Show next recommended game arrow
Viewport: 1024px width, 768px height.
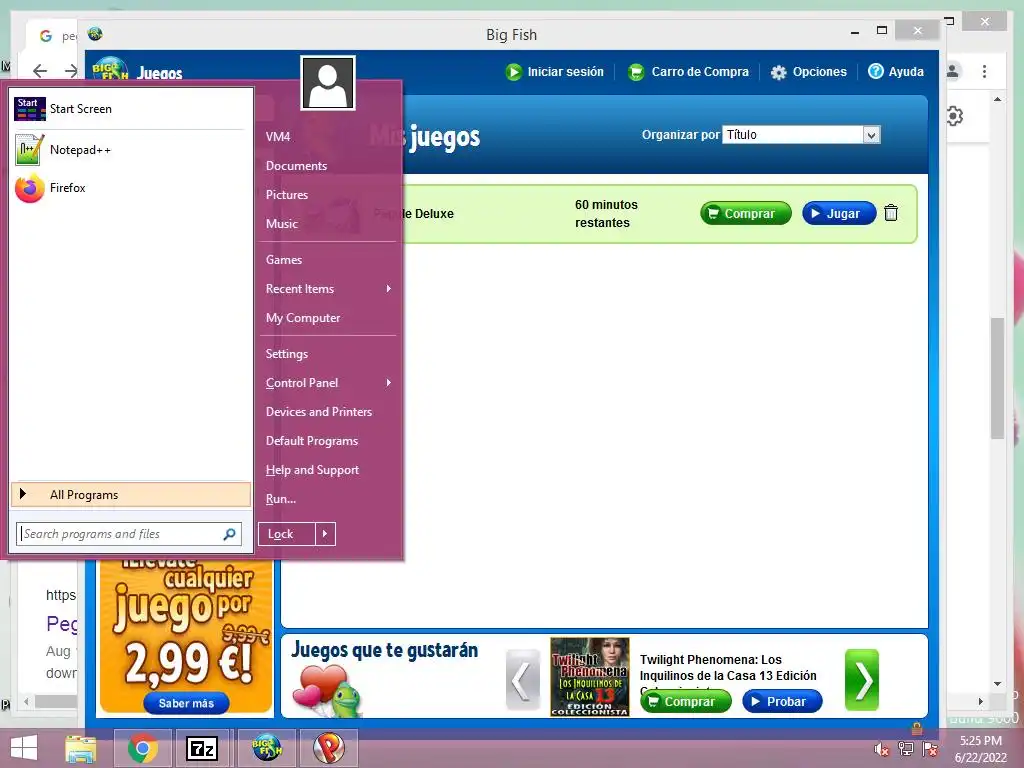point(862,680)
